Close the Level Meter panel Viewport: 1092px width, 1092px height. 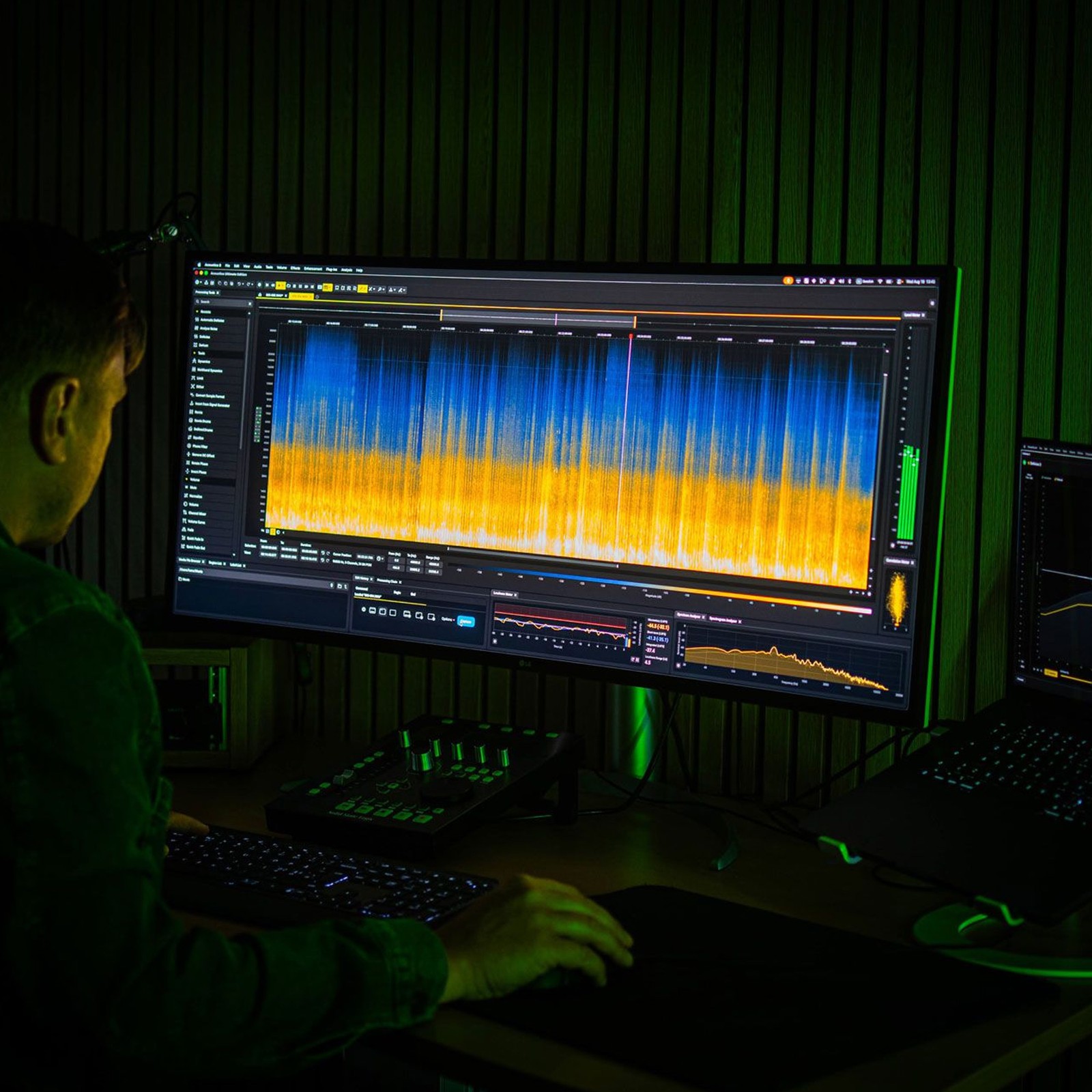pos(923,315)
